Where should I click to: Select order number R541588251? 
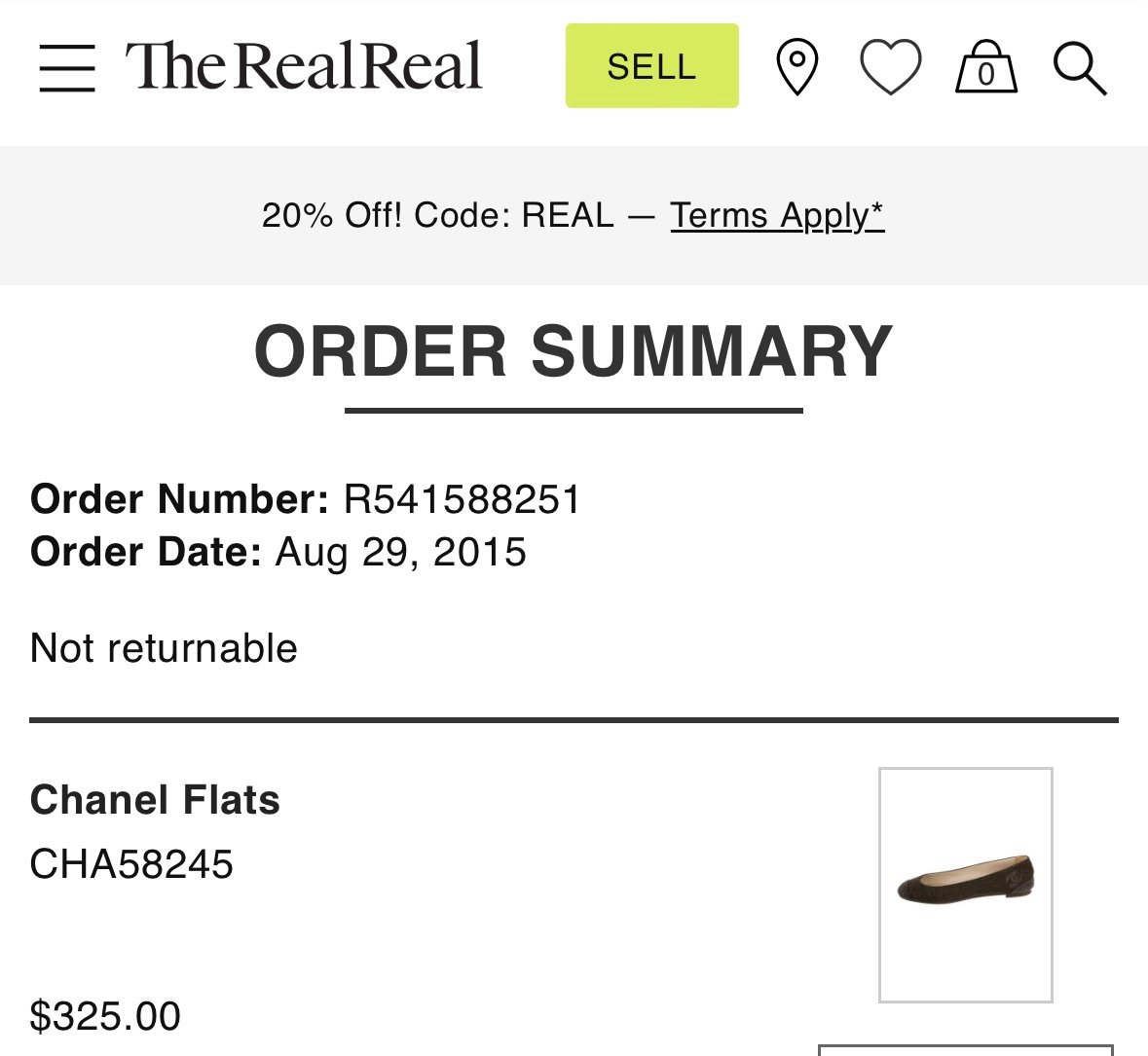pos(462,499)
